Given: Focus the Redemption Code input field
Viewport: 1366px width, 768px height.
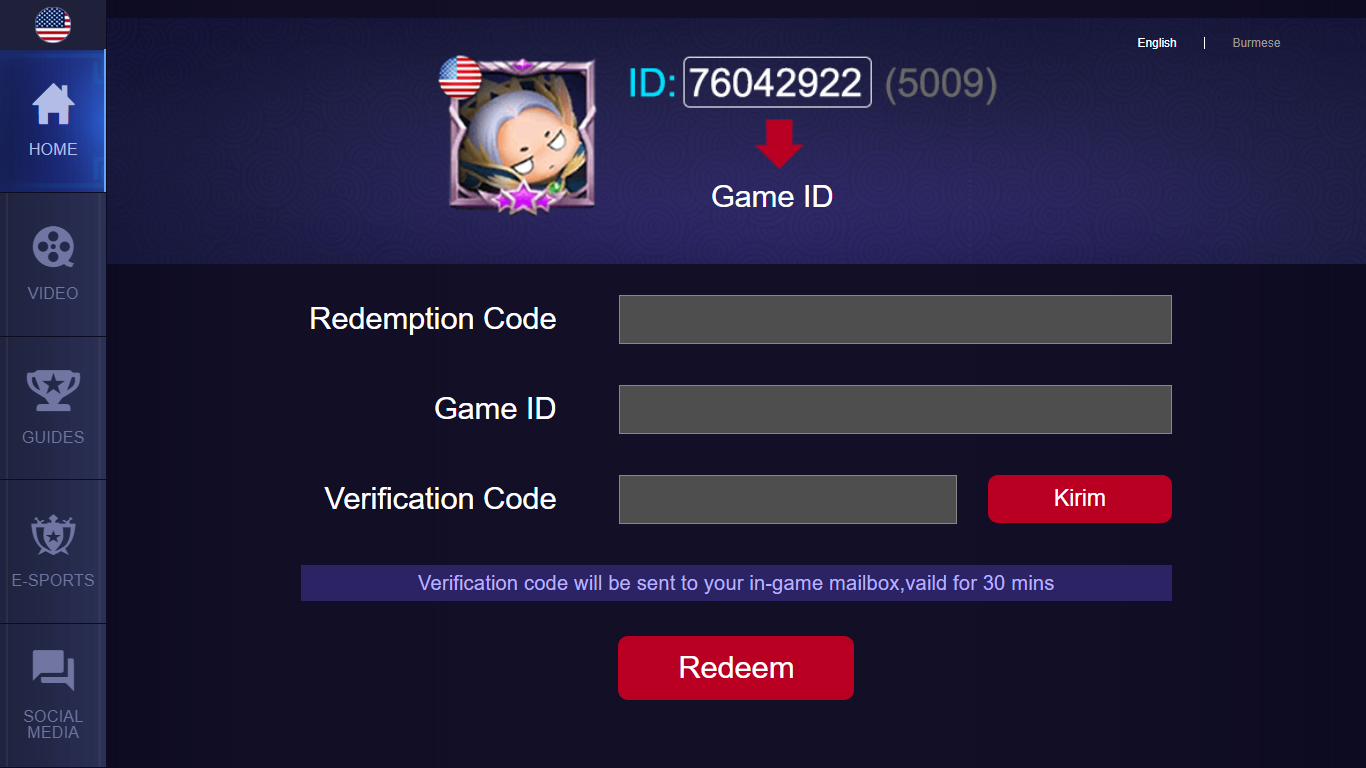Looking at the screenshot, I should (895, 319).
